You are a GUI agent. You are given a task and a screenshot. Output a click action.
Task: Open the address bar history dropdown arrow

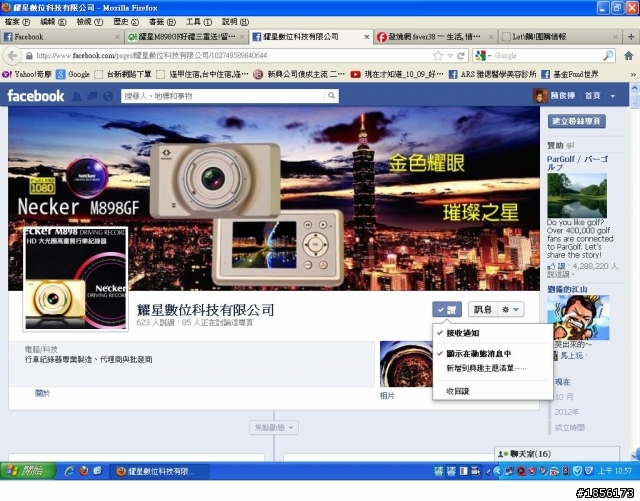point(450,56)
